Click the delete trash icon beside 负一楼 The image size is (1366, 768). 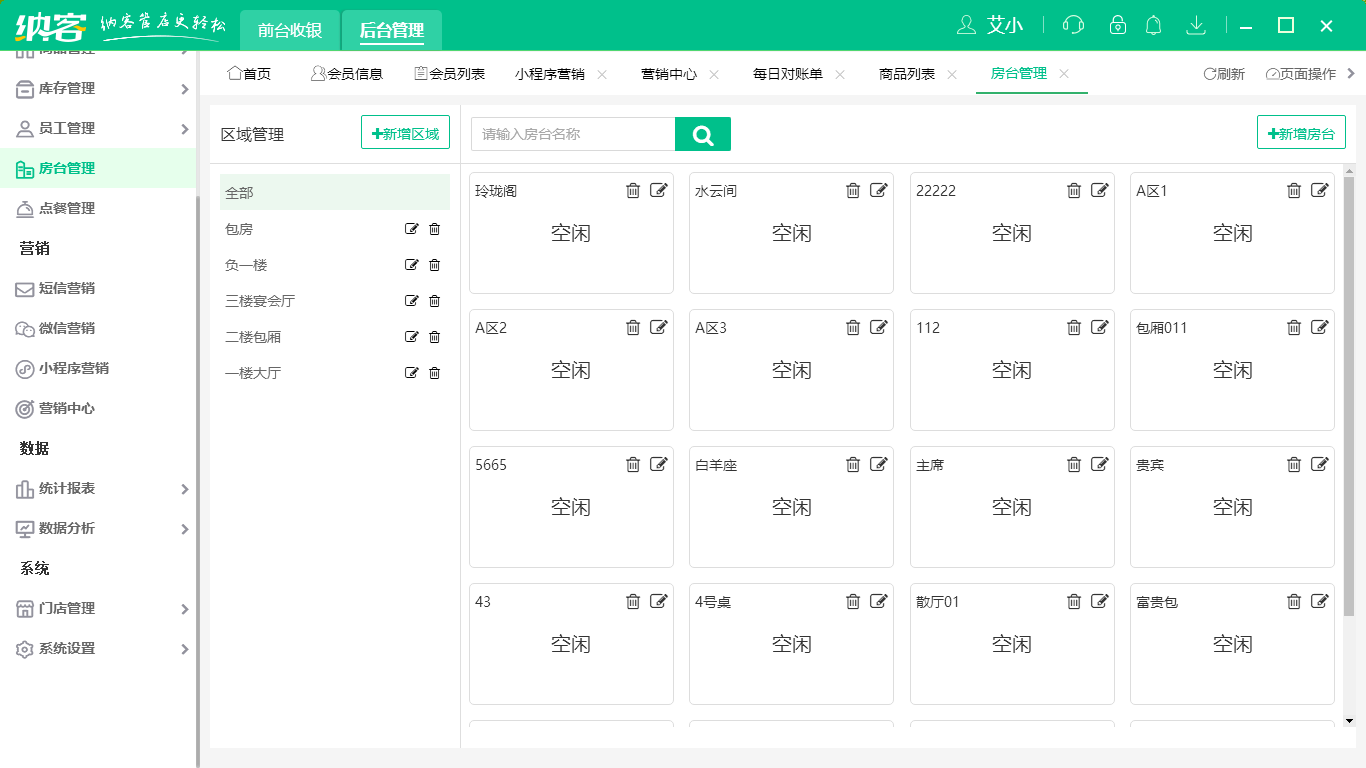pyautogui.click(x=434, y=265)
